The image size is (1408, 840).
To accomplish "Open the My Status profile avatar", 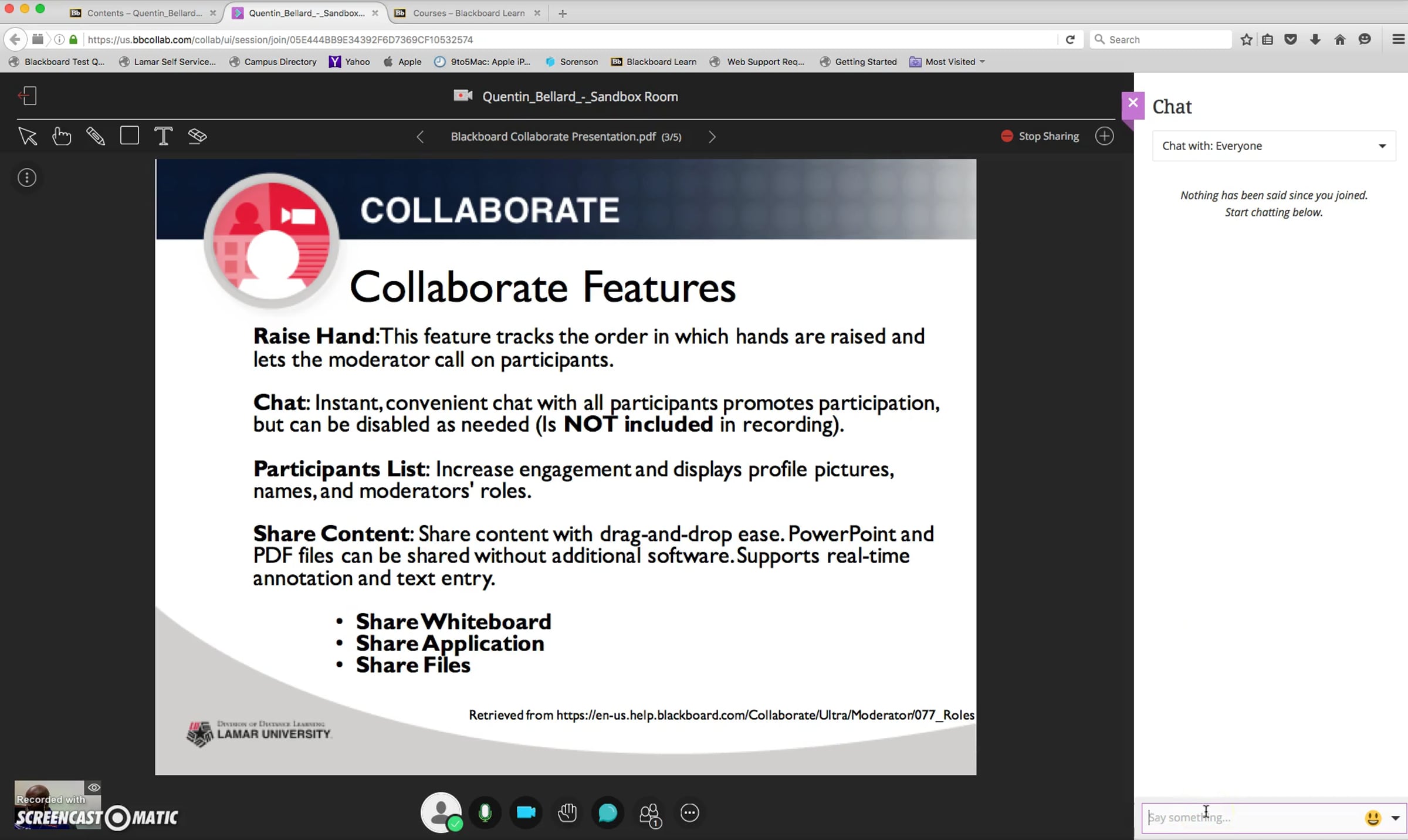I will pyautogui.click(x=441, y=812).
